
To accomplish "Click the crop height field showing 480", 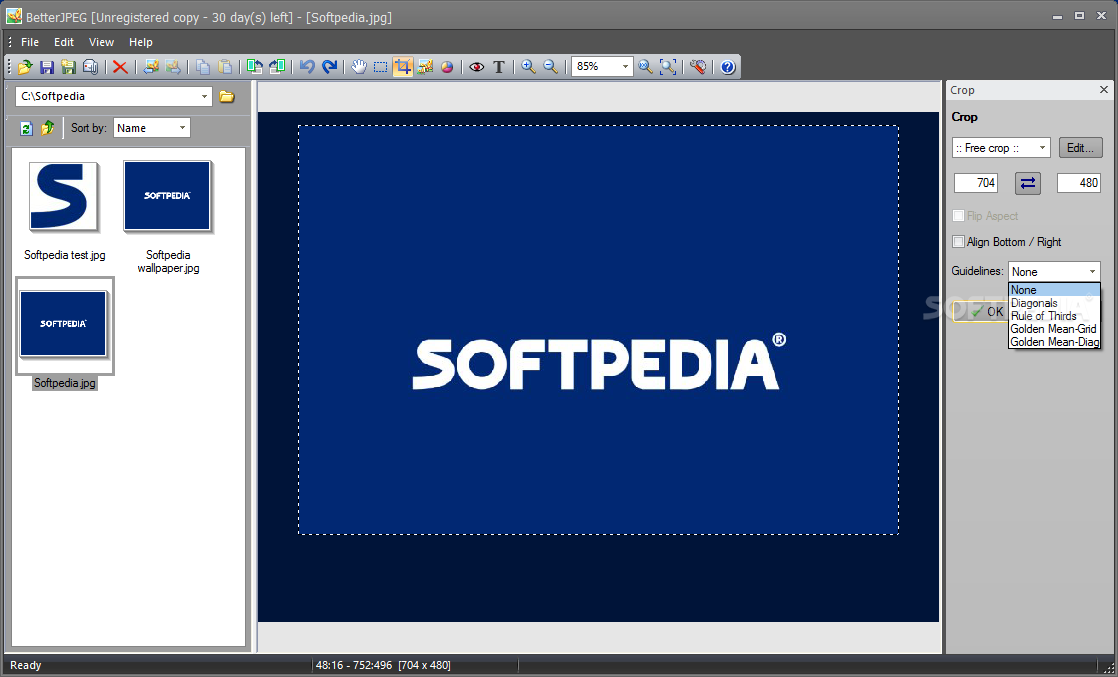I will [x=1079, y=183].
